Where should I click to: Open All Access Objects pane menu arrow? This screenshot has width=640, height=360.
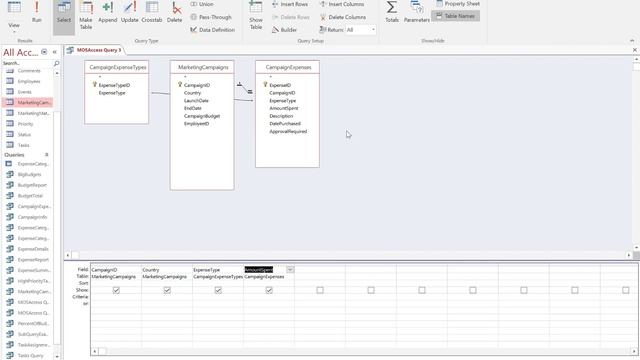[x=44, y=52]
